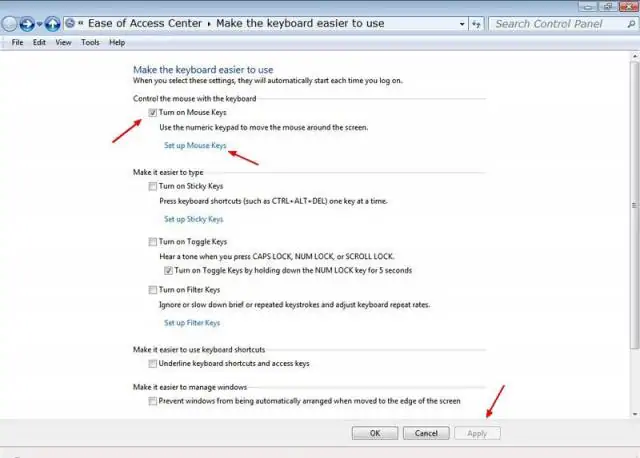Confirm settings with OK button
This screenshot has width=640, height=458.
(375, 433)
